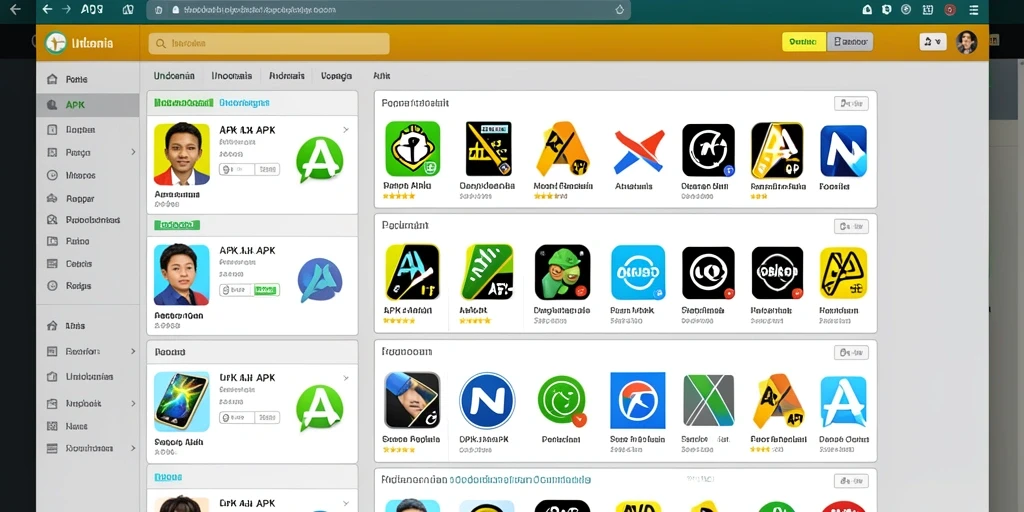Open the blue square icon with red-white circle

637,400
